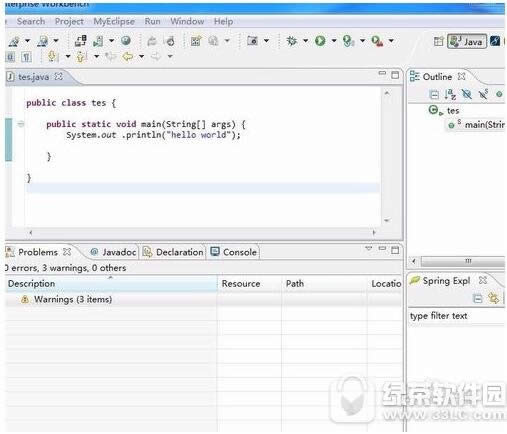Open the MyEclipse menu

click(x=114, y=21)
